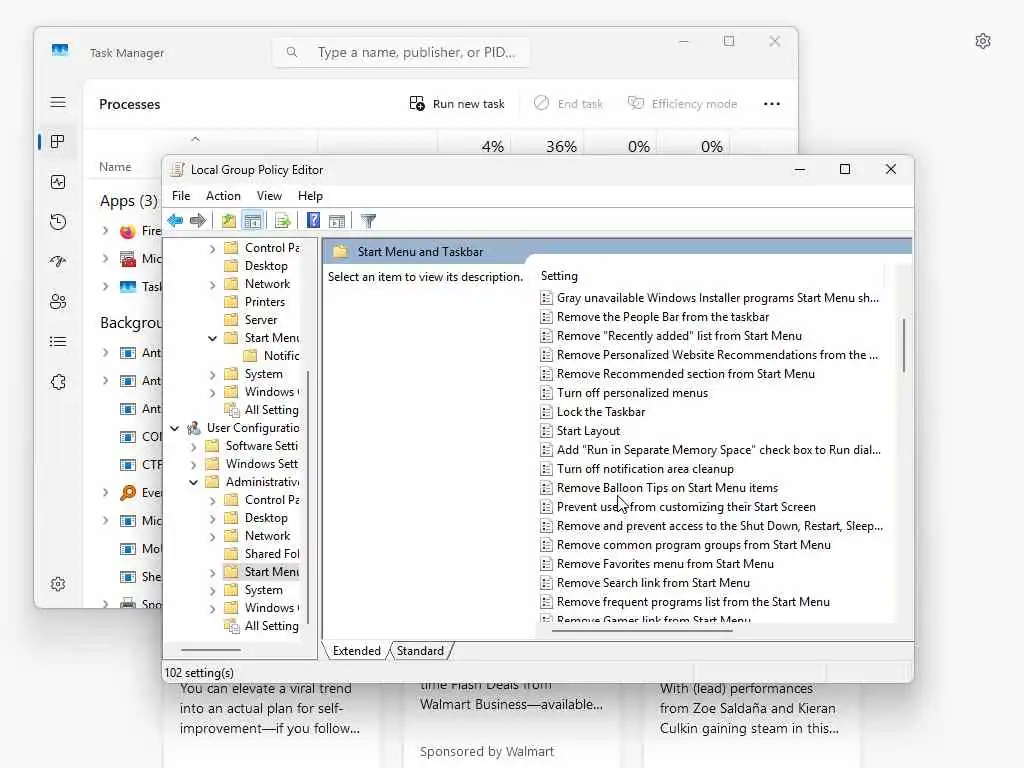Click the horizontal scrollbar under settings list
Image resolution: width=1024 pixels, height=768 pixels.
coord(642,631)
